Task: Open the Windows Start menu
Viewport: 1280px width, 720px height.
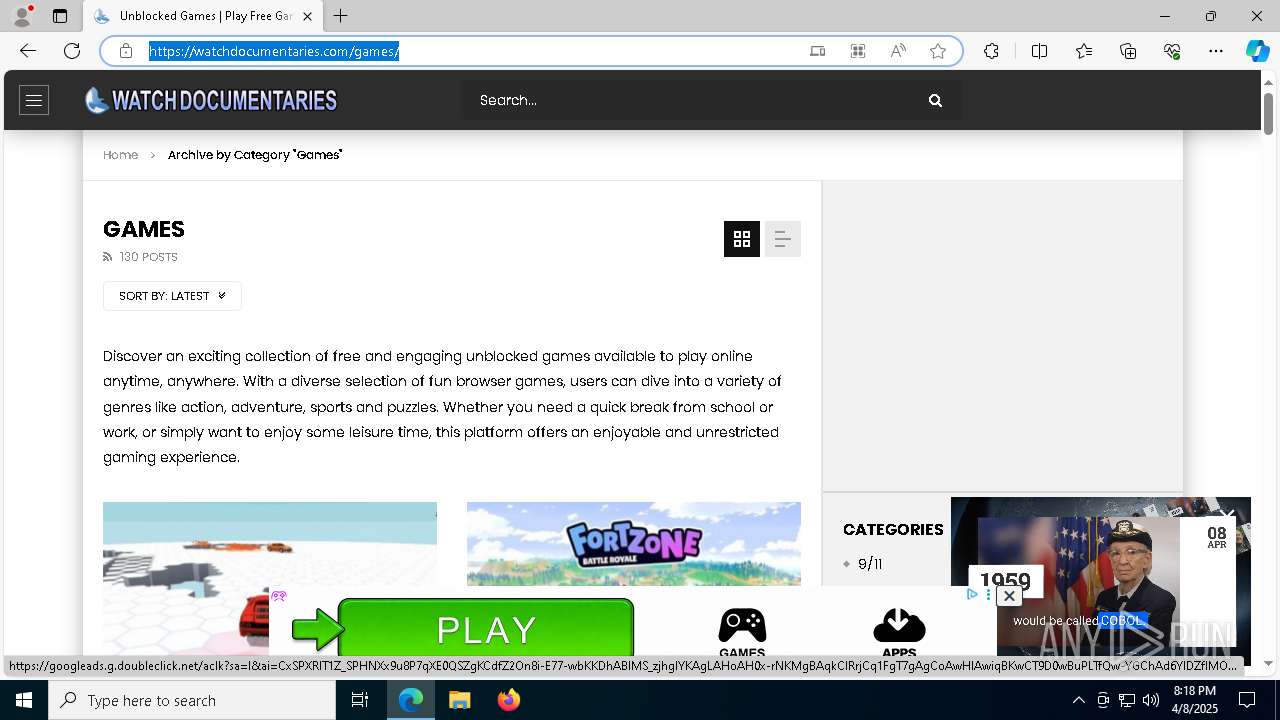Action: tap(24, 700)
